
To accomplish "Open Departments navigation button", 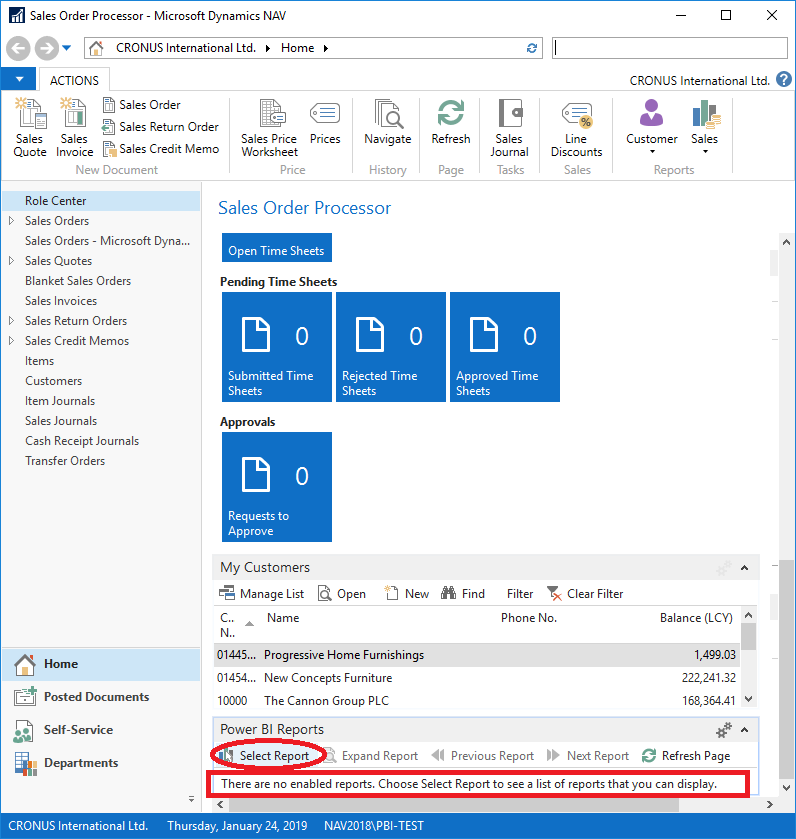I will 101,763.
